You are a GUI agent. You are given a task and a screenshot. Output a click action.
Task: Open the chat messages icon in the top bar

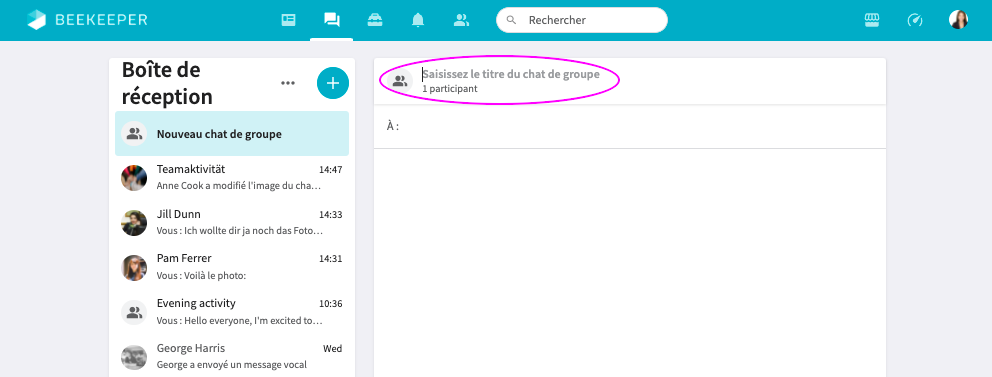point(332,20)
